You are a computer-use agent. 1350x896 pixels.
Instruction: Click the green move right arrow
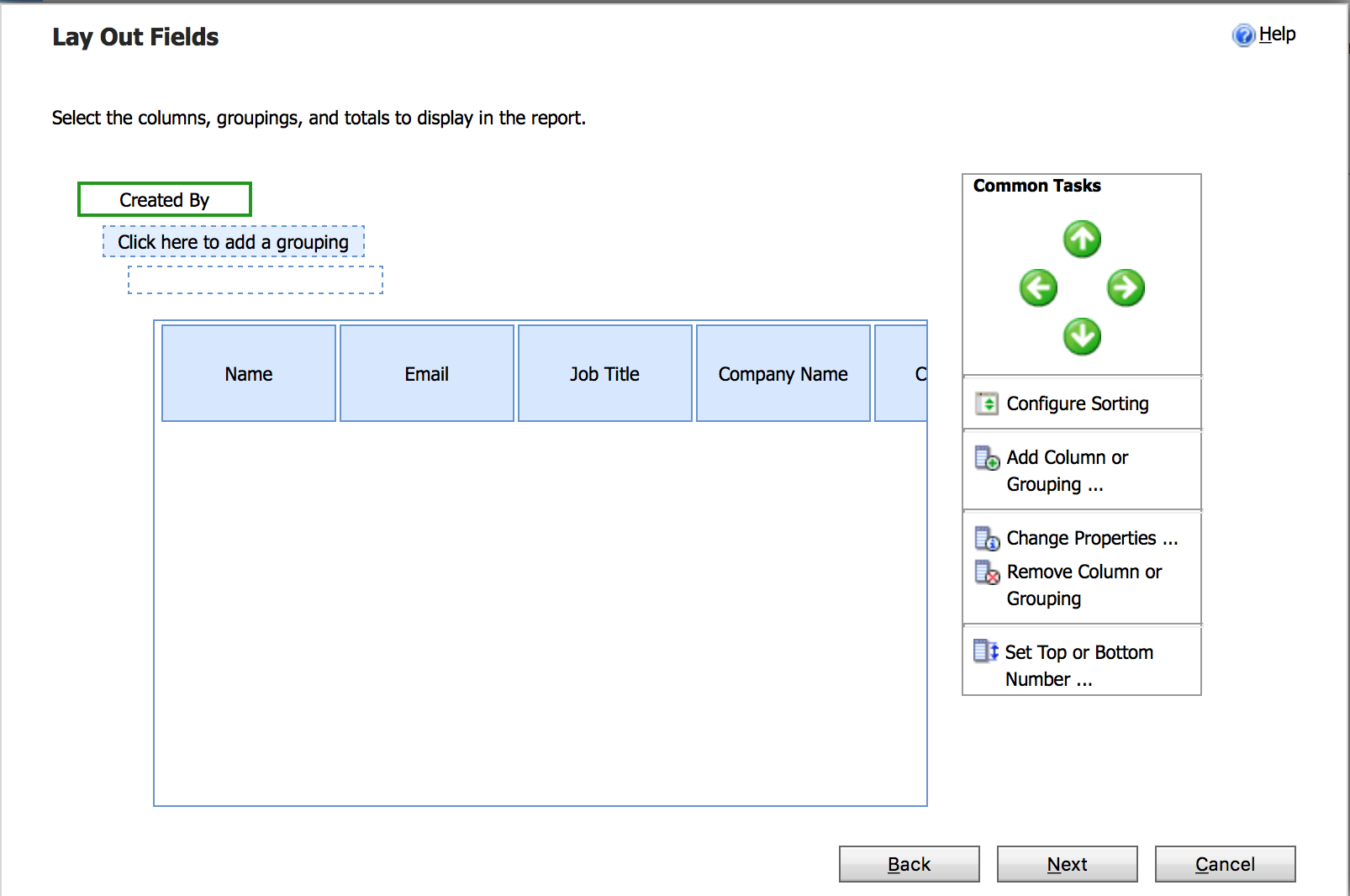[1126, 288]
